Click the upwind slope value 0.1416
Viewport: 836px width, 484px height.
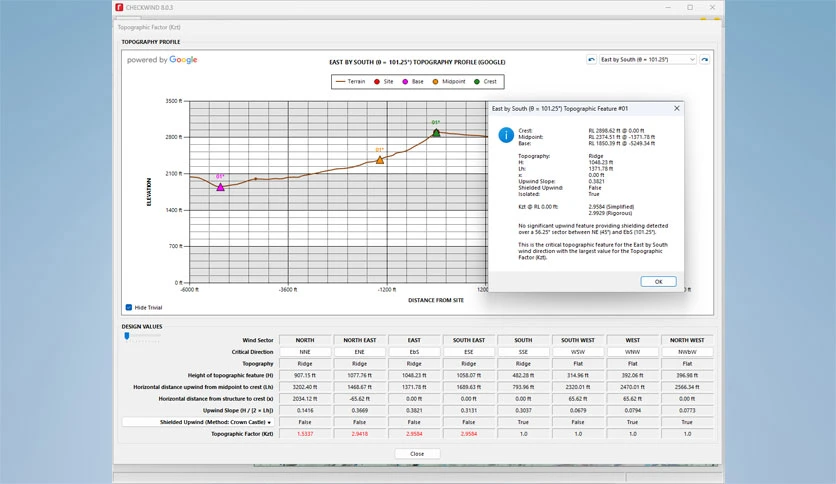(x=305, y=410)
